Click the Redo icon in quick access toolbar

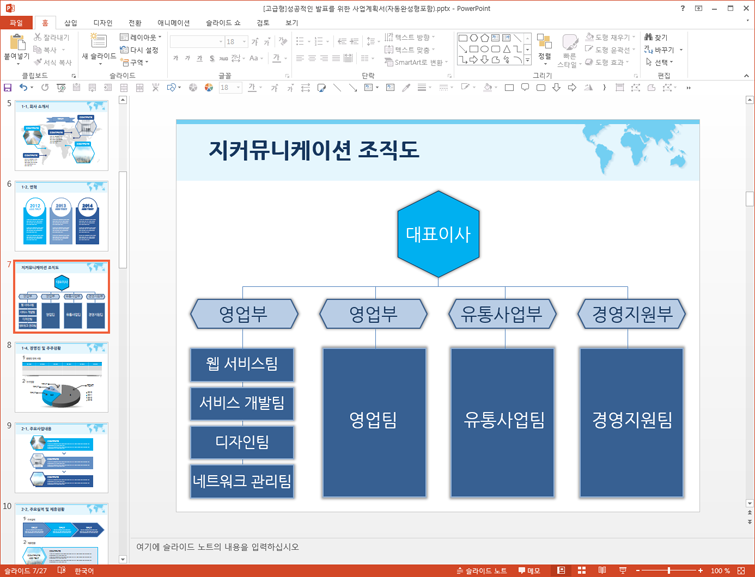pos(45,88)
